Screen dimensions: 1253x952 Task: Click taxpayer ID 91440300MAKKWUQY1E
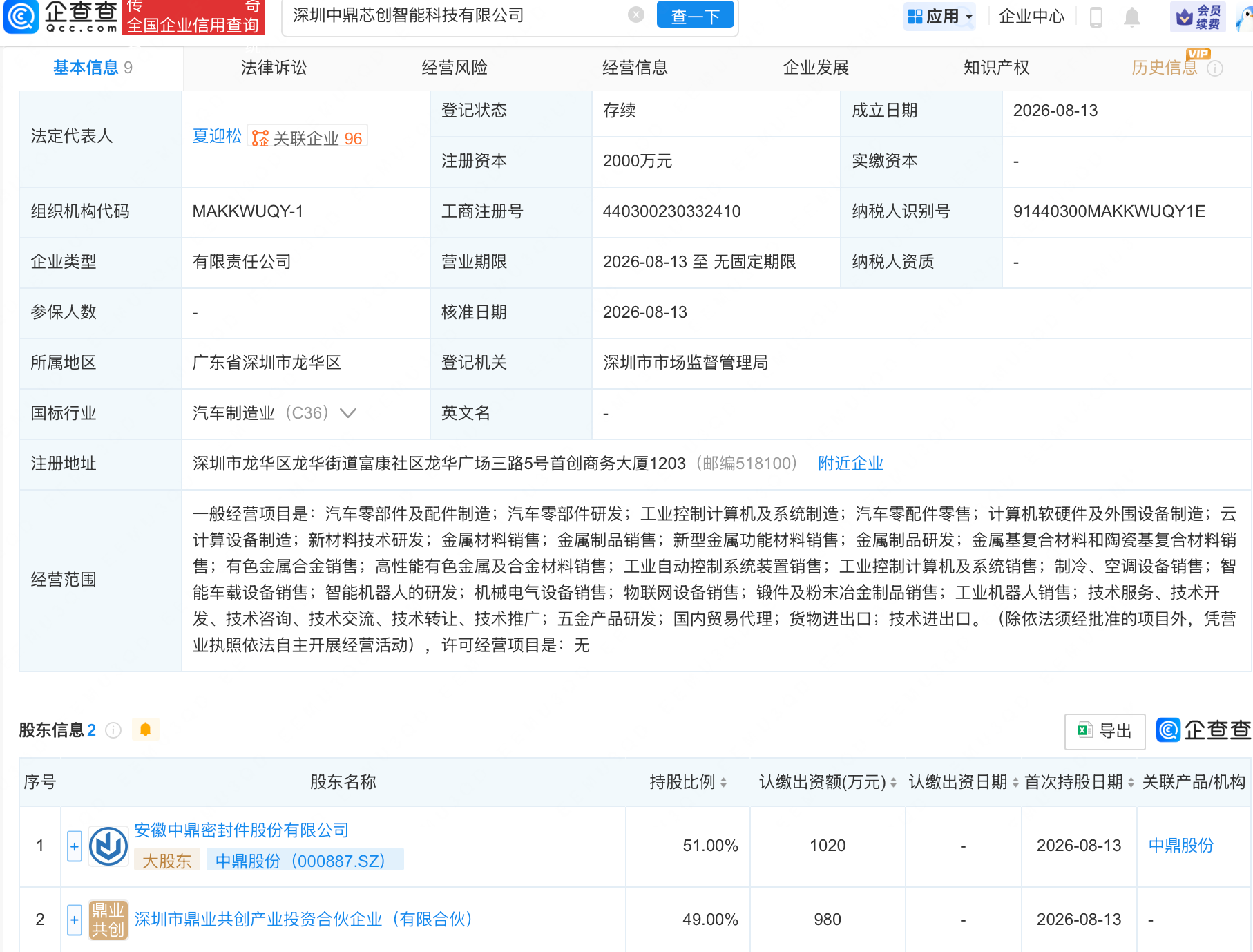click(1109, 211)
